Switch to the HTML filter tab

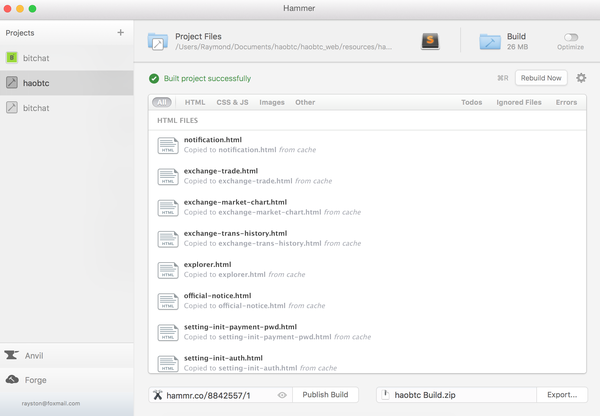coord(195,102)
